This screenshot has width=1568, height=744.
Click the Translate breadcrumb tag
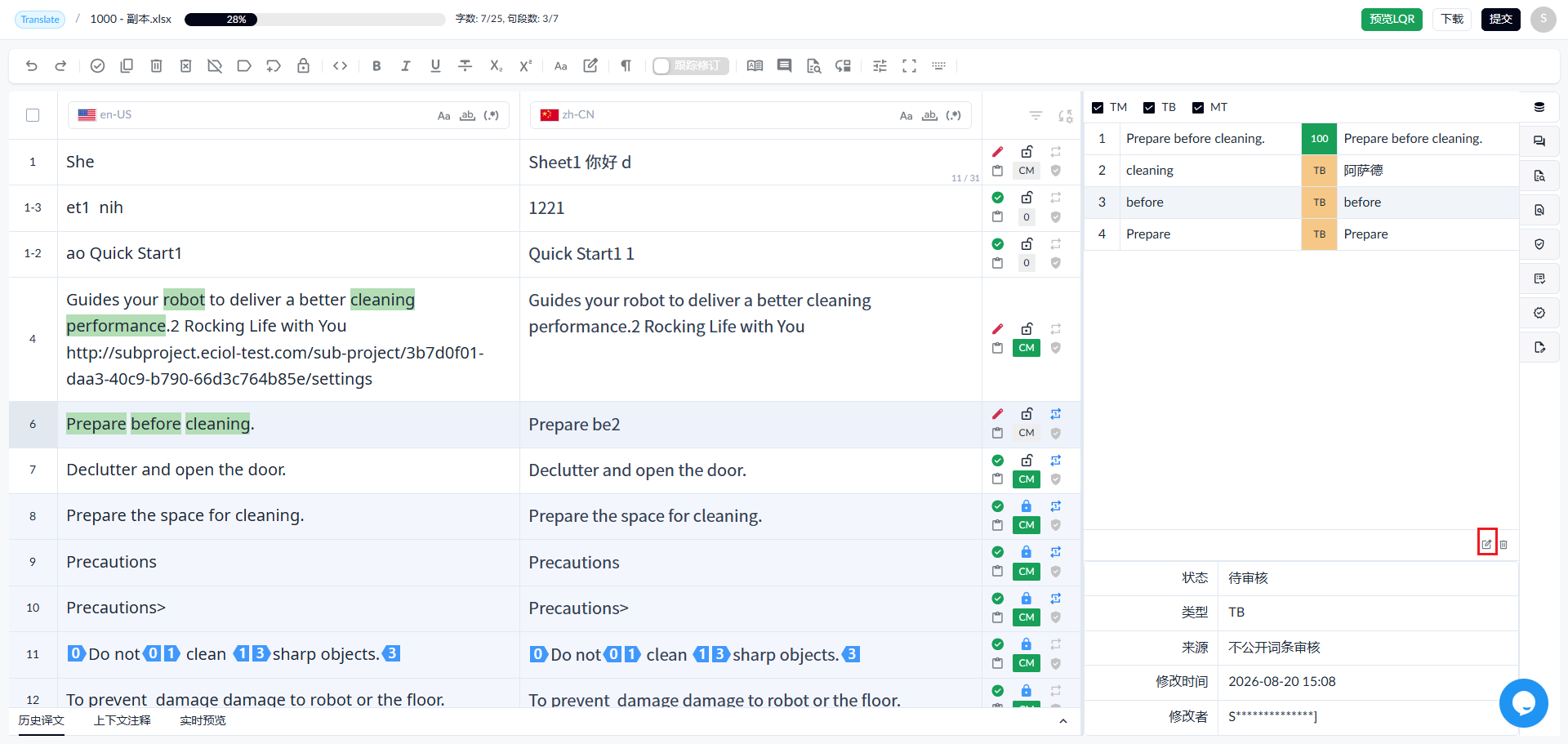click(x=40, y=20)
